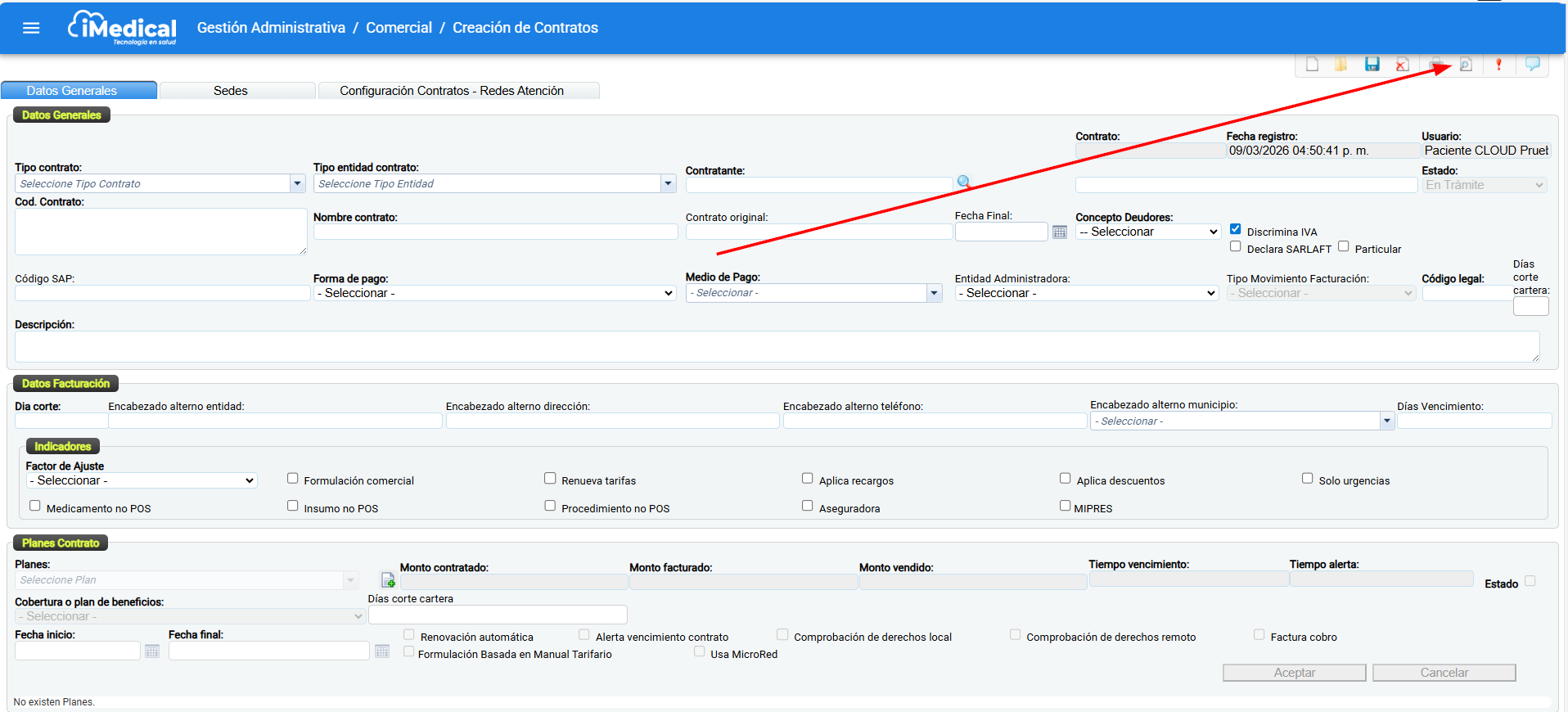Open the Fecha Final calendar picker
This screenshot has height=712, width=1568.
tap(1060, 232)
